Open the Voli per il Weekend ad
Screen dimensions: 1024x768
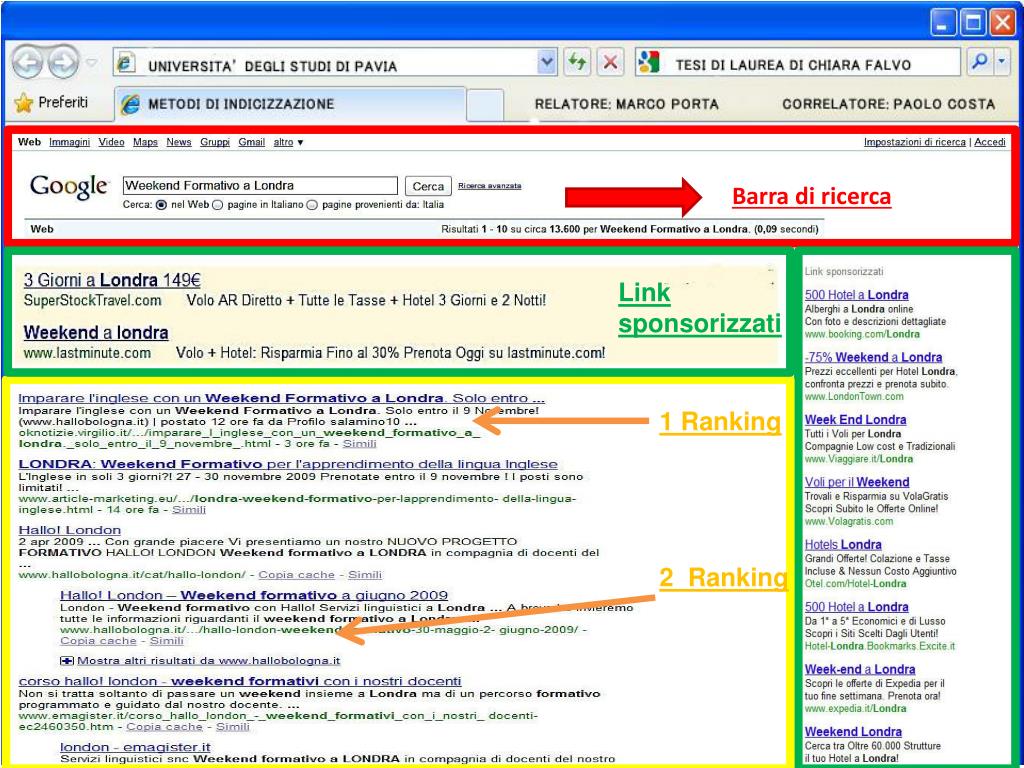(x=857, y=482)
